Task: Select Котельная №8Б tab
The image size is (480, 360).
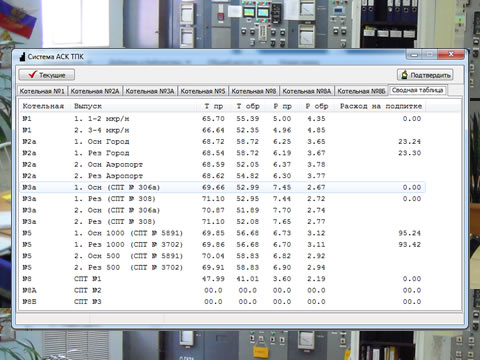Action: (x=361, y=91)
